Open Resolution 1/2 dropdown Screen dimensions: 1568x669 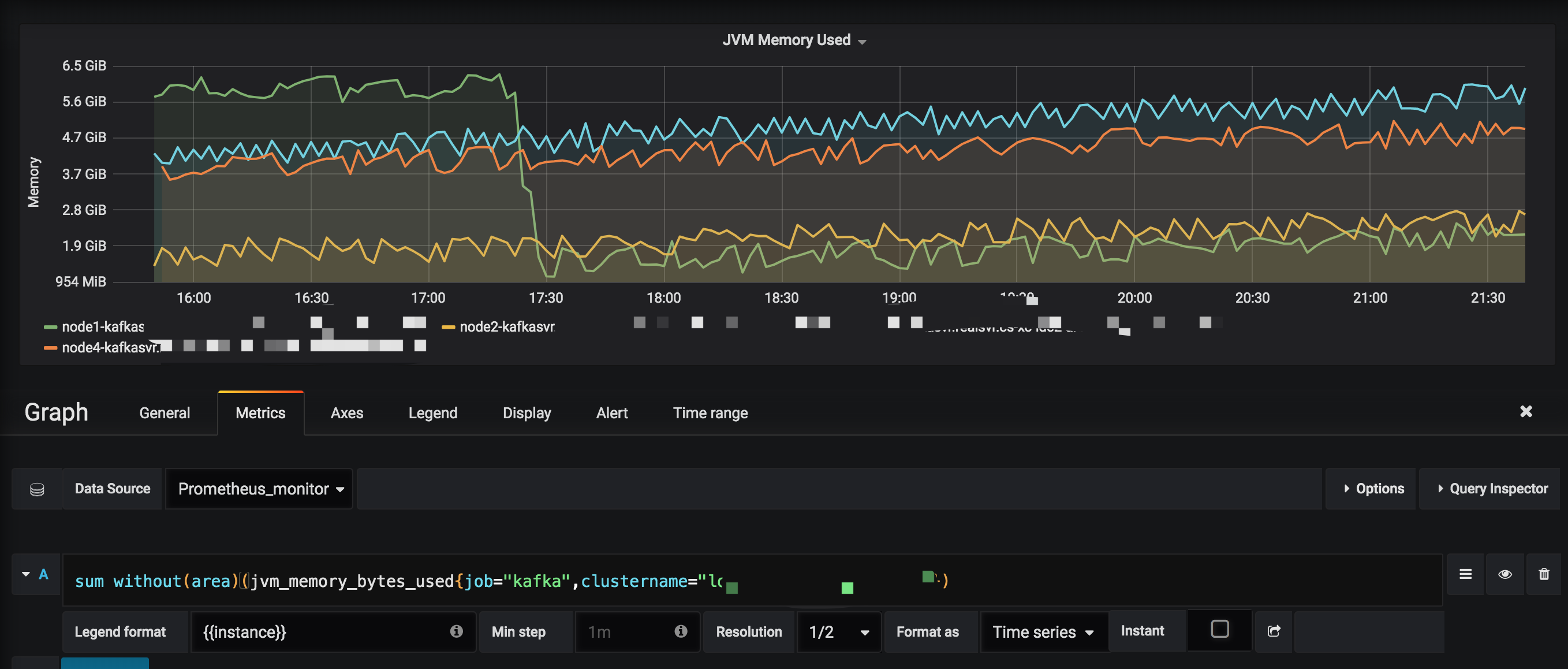(838, 632)
